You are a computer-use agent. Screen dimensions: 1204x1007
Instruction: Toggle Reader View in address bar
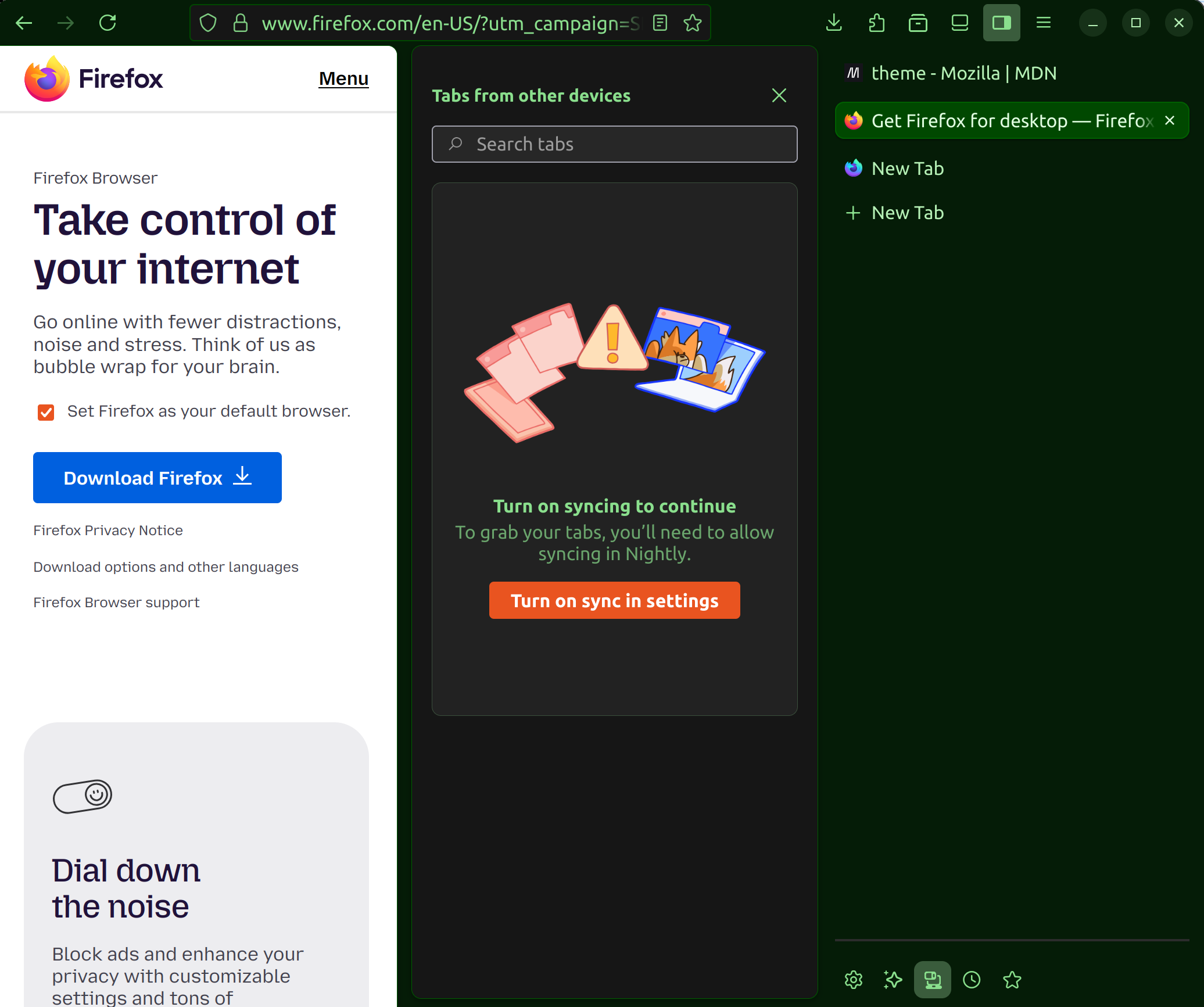[660, 23]
